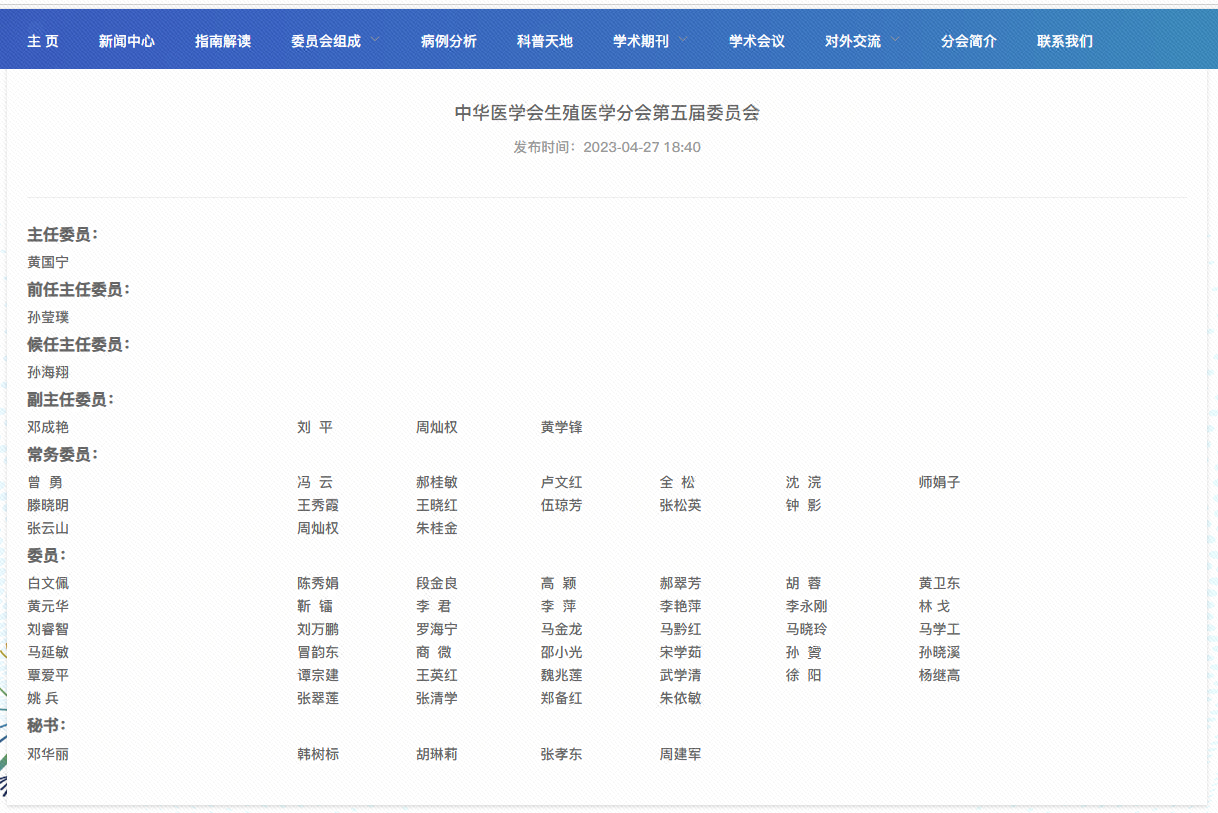Viewport: 1218px width, 813px height.
Task: Expand the chevron beside 对外交流
Action: (x=895, y=40)
